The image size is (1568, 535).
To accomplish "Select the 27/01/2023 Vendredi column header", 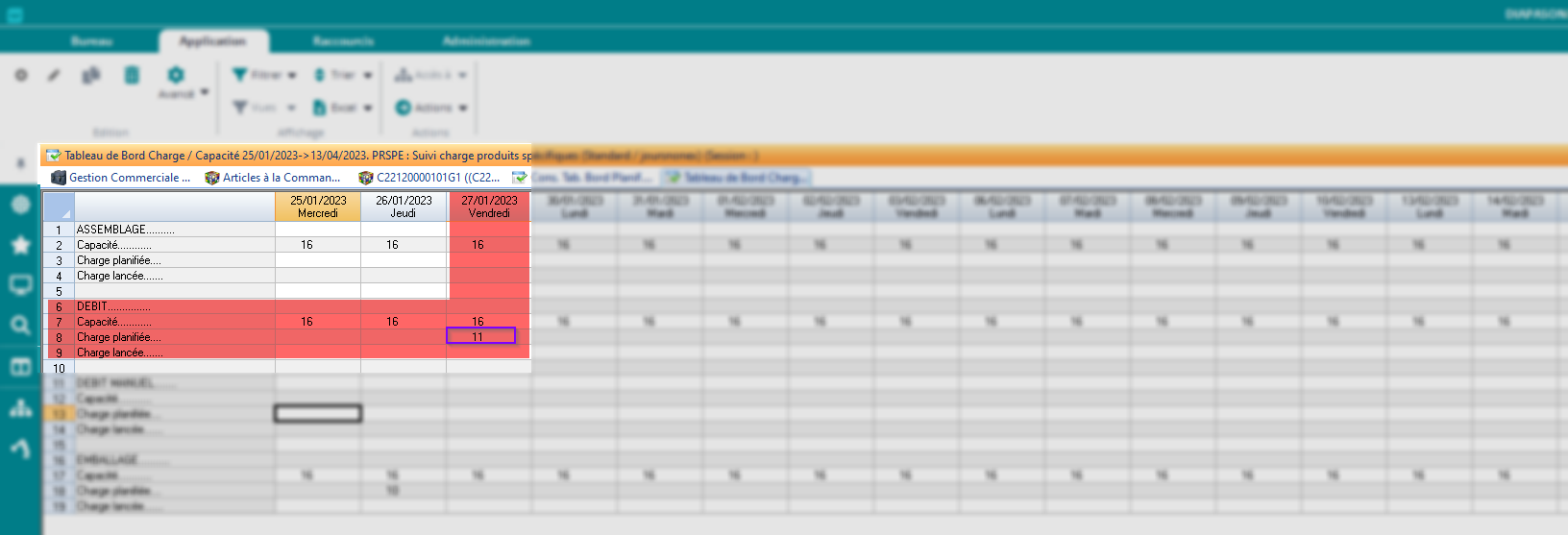I will pyautogui.click(x=489, y=207).
